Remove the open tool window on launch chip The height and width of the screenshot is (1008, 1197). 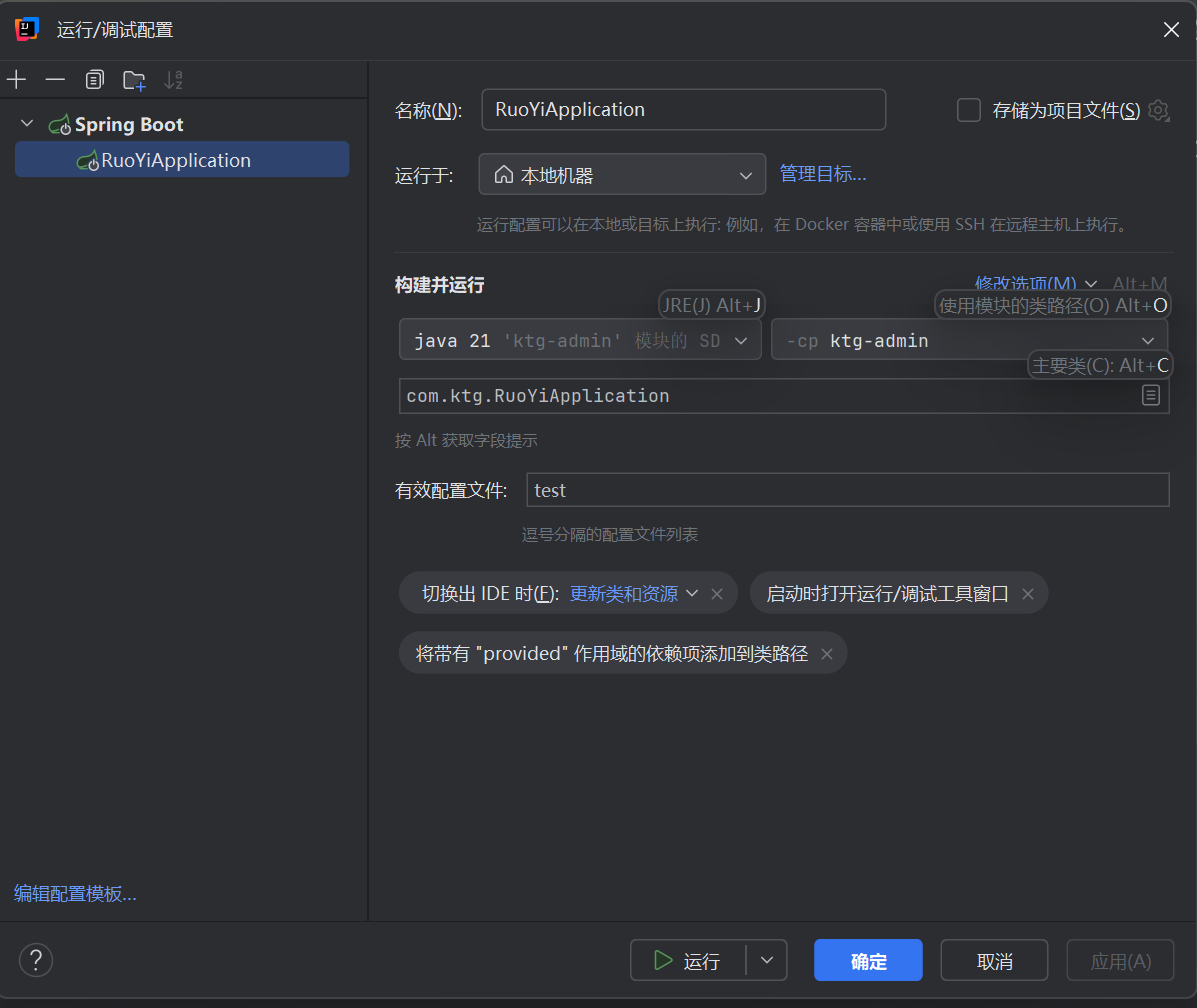pyautogui.click(x=1028, y=593)
